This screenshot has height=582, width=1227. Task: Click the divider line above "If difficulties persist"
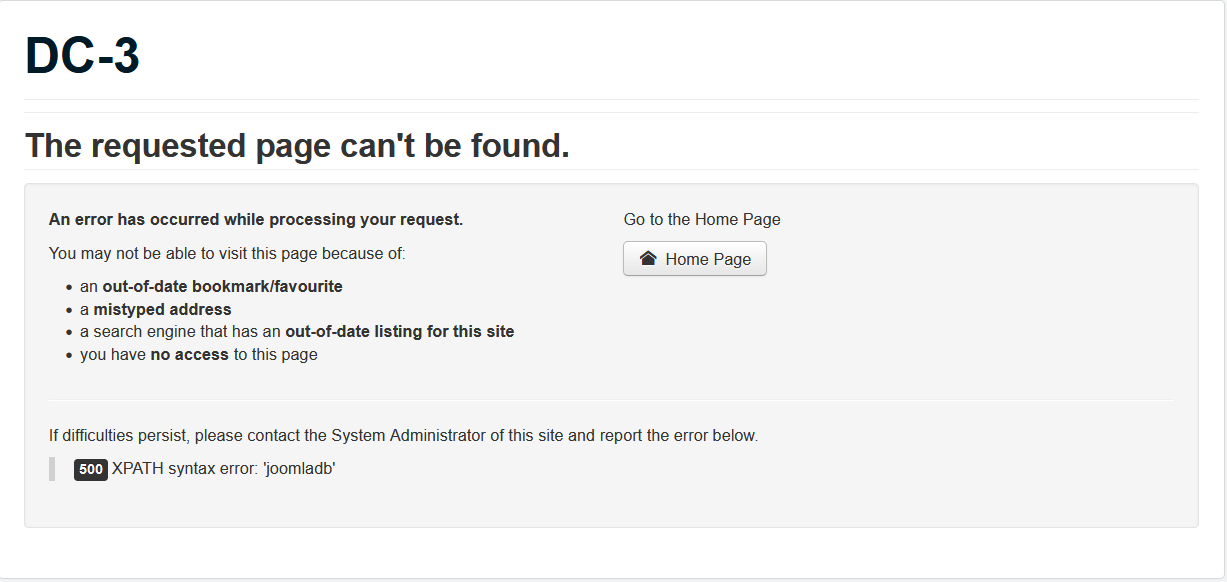610,401
